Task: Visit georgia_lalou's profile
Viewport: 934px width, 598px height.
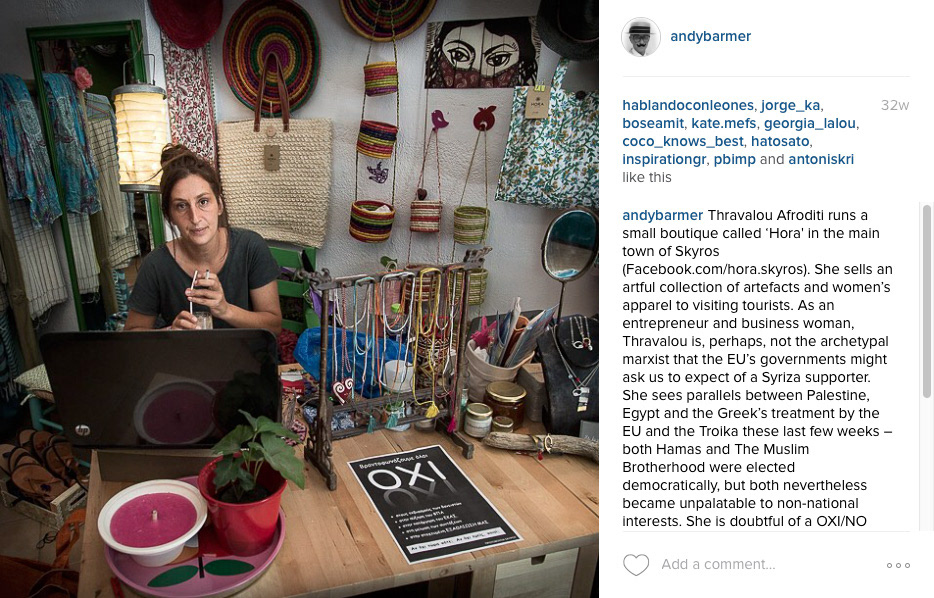Action: click(810, 123)
